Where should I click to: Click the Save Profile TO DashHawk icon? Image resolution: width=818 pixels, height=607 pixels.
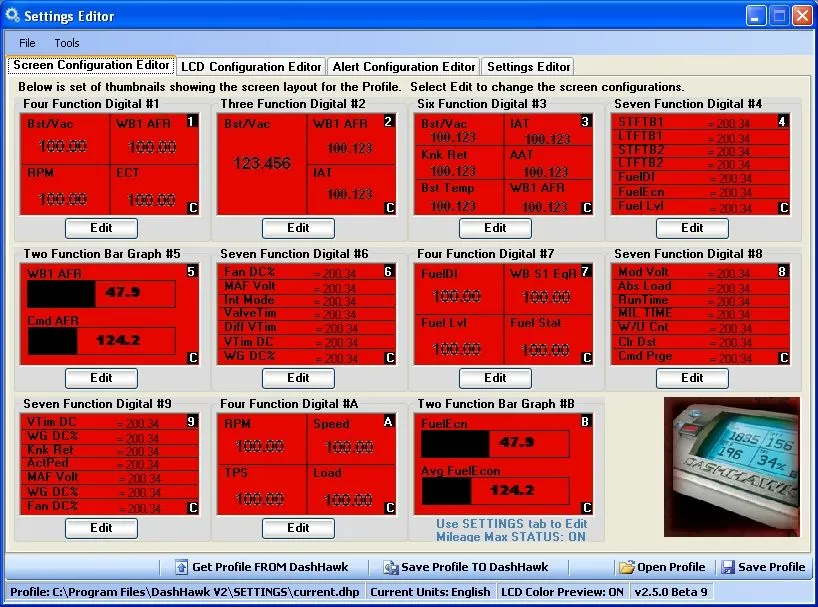pyautogui.click(x=390, y=567)
